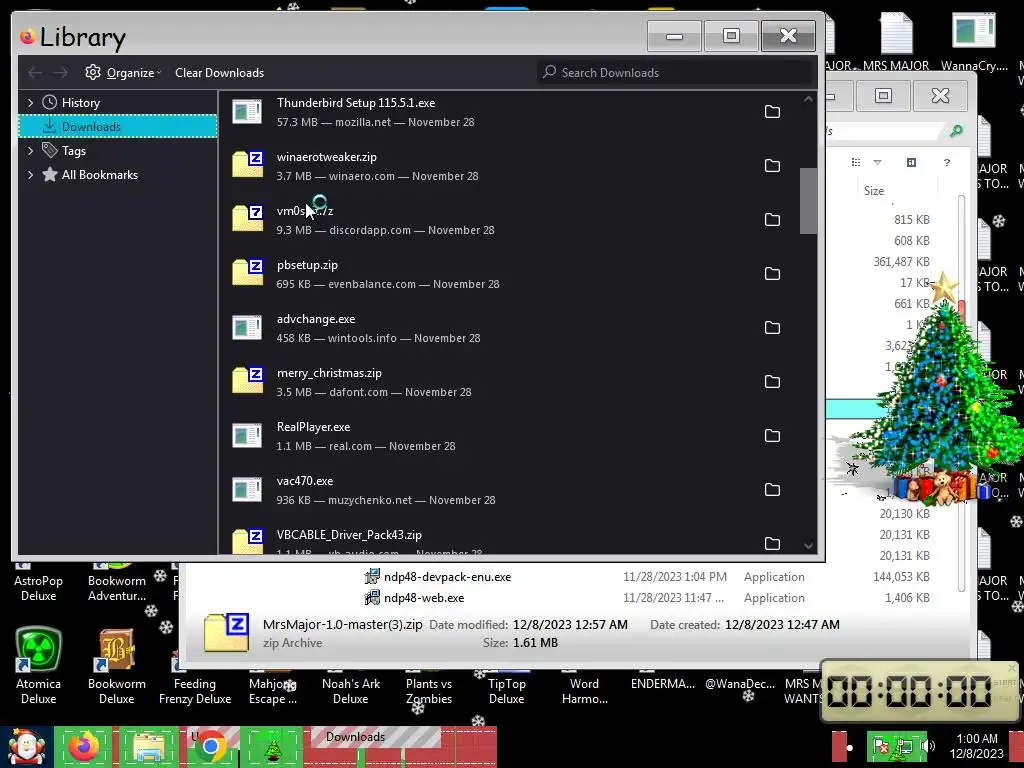Go back using Library back arrow
Image resolution: width=1024 pixels, height=768 pixels.
coord(35,72)
